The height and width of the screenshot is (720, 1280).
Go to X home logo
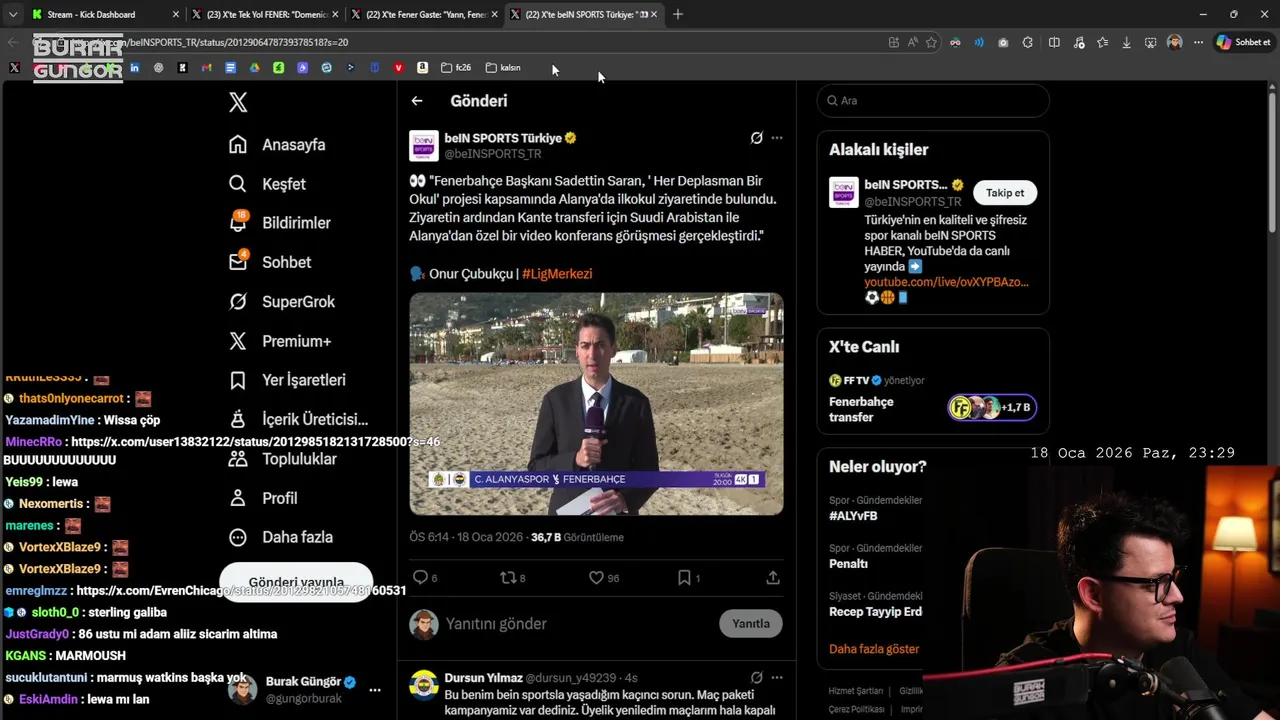238,102
